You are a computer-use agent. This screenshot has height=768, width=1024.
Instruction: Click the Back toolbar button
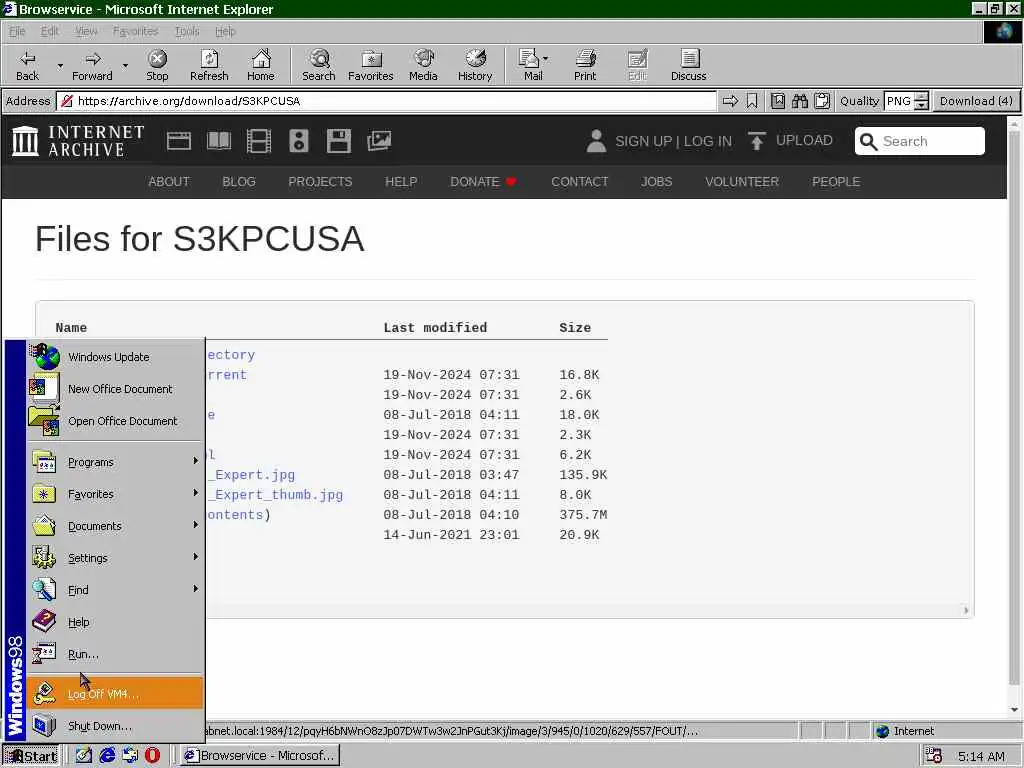[x=27, y=65]
